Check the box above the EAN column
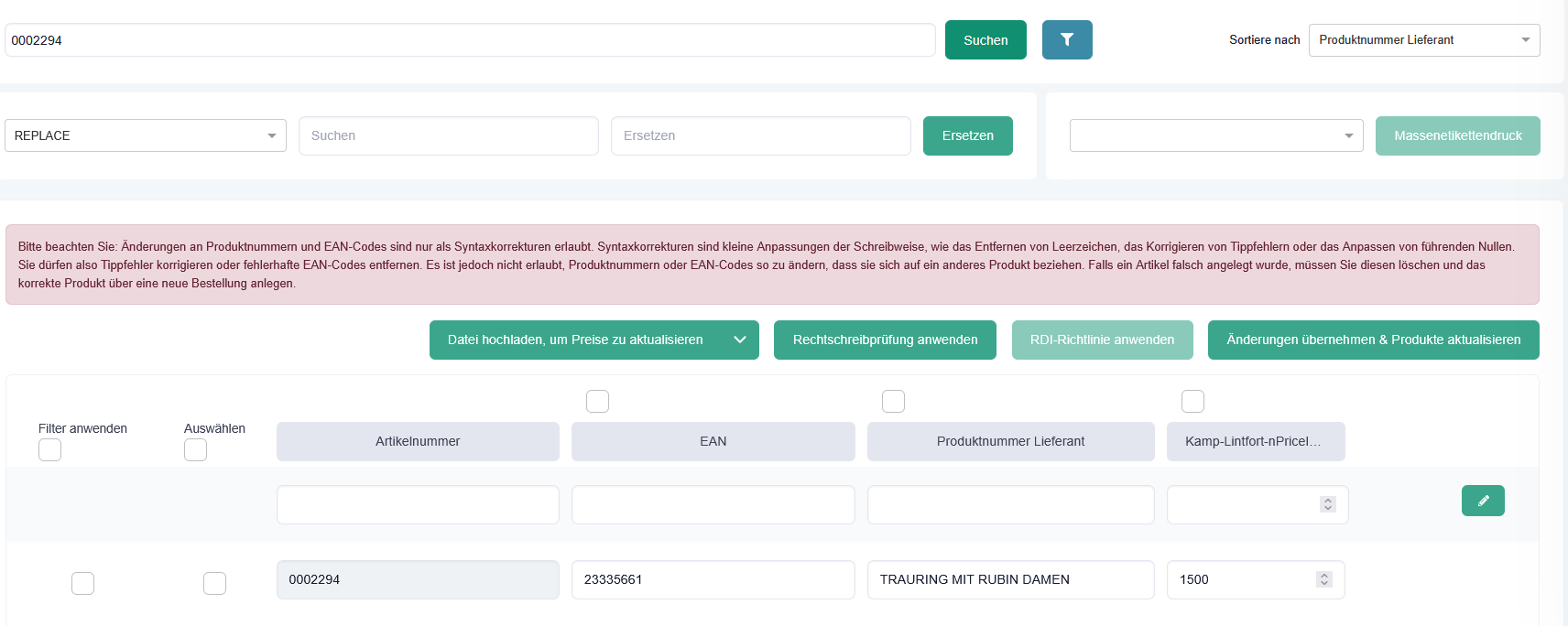The image size is (1568, 626). [597, 401]
